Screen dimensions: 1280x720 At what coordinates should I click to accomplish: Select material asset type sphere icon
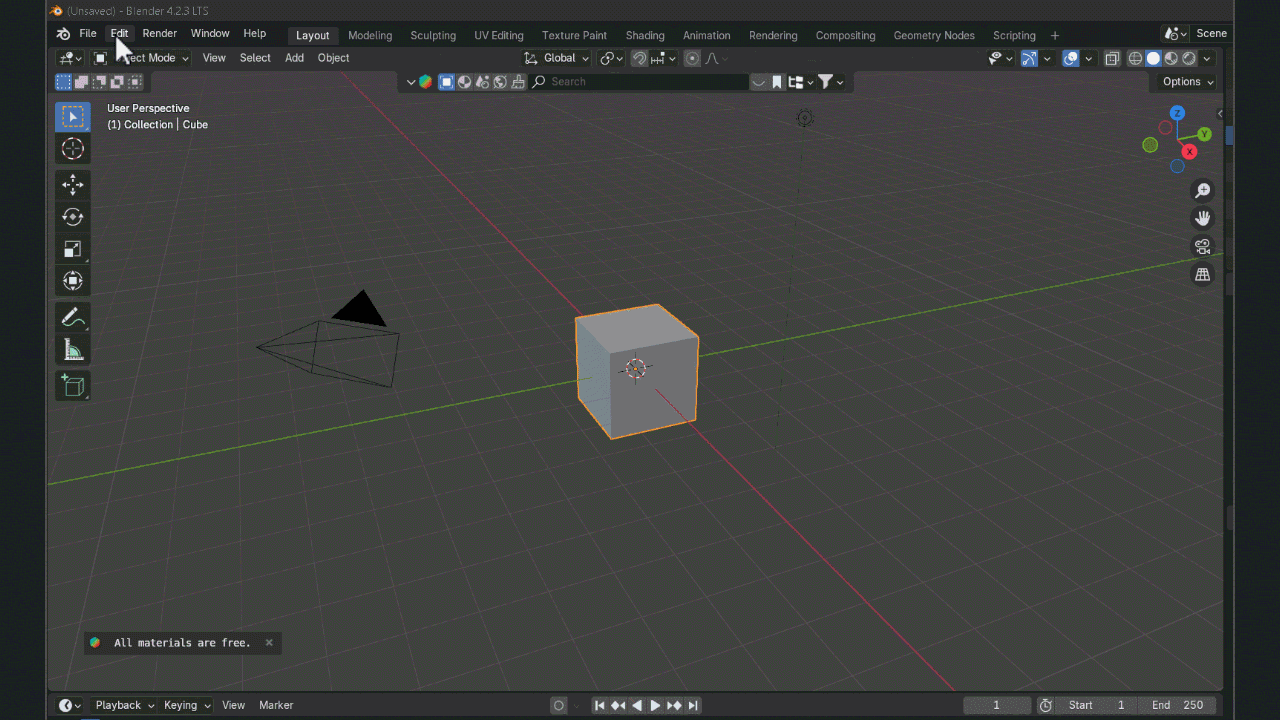click(x=465, y=82)
